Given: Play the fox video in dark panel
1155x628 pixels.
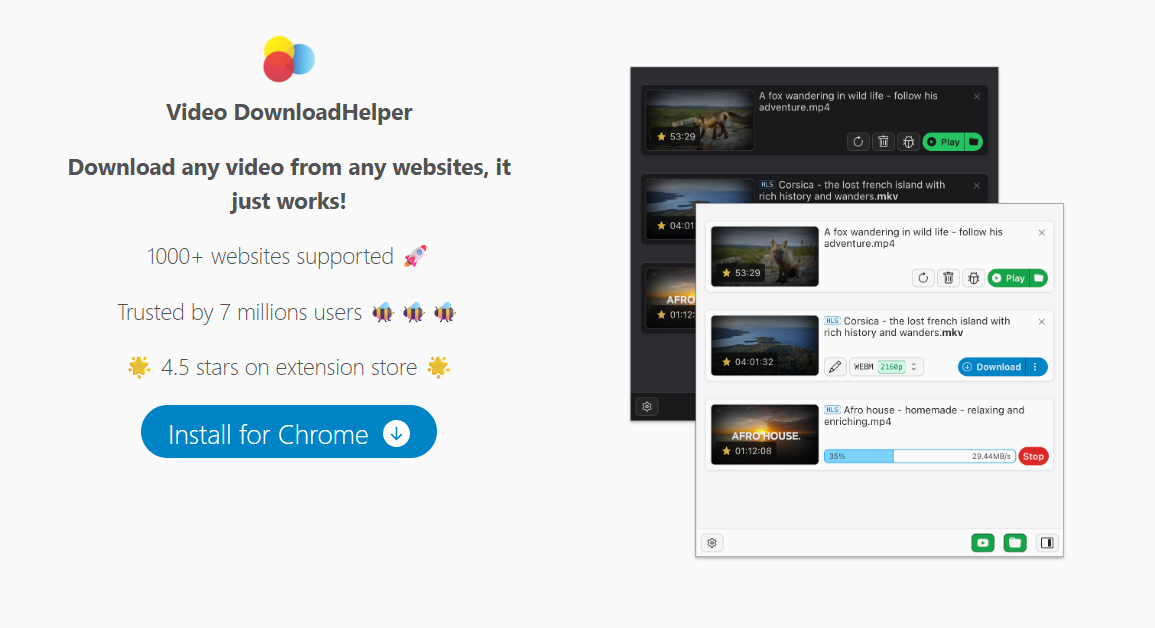Looking at the screenshot, I should pyautogui.click(x=944, y=141).
